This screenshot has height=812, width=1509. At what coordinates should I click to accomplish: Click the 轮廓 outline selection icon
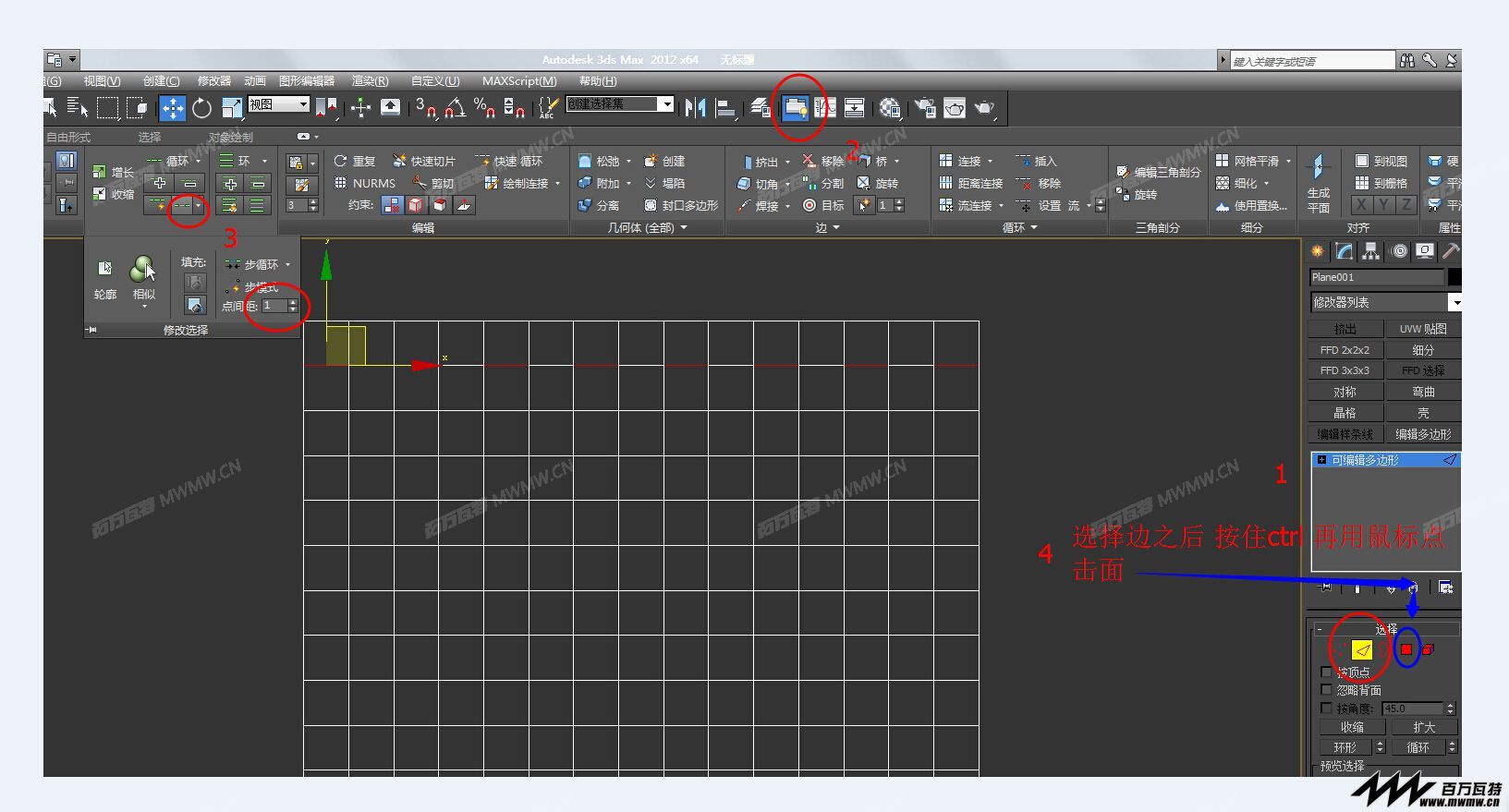pyautogui.click(x=105, y=278)
